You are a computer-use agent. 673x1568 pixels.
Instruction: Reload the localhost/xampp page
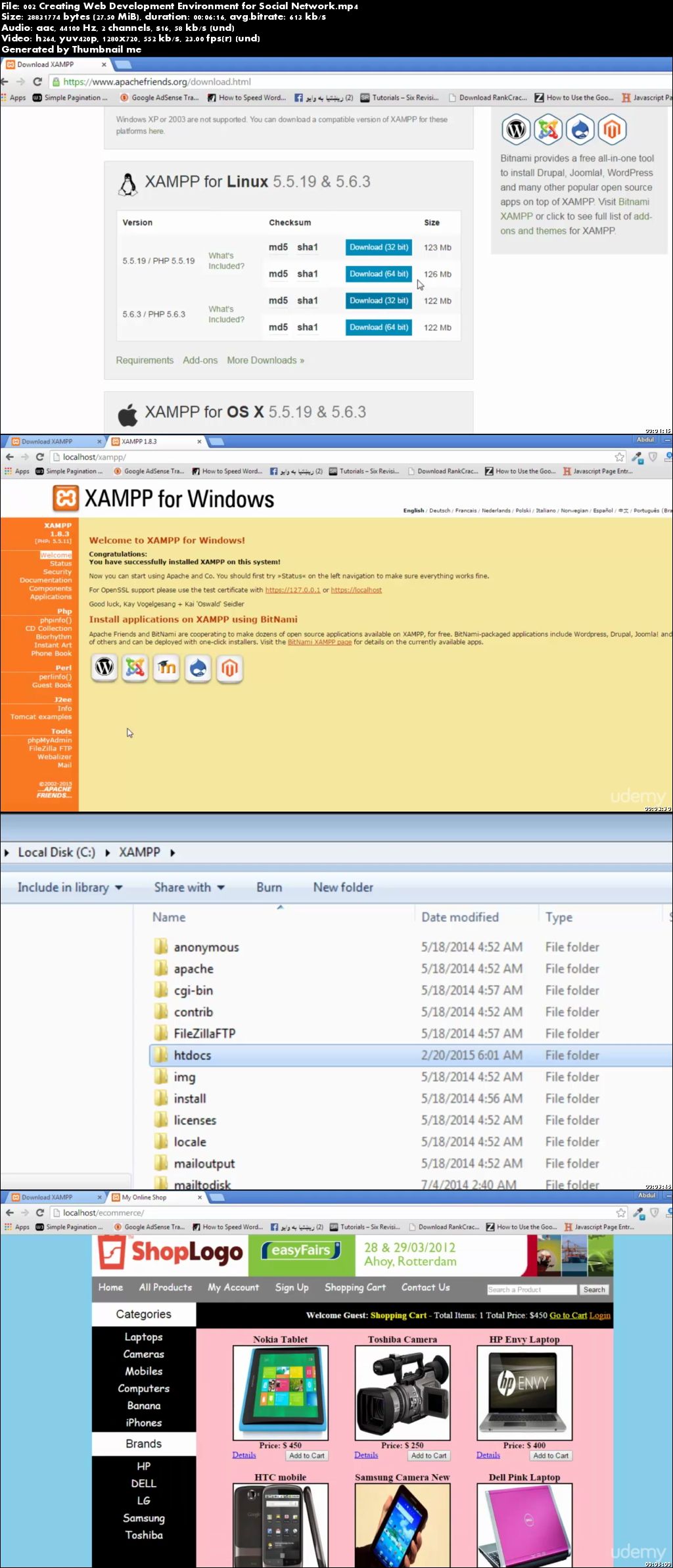point(39,457)
